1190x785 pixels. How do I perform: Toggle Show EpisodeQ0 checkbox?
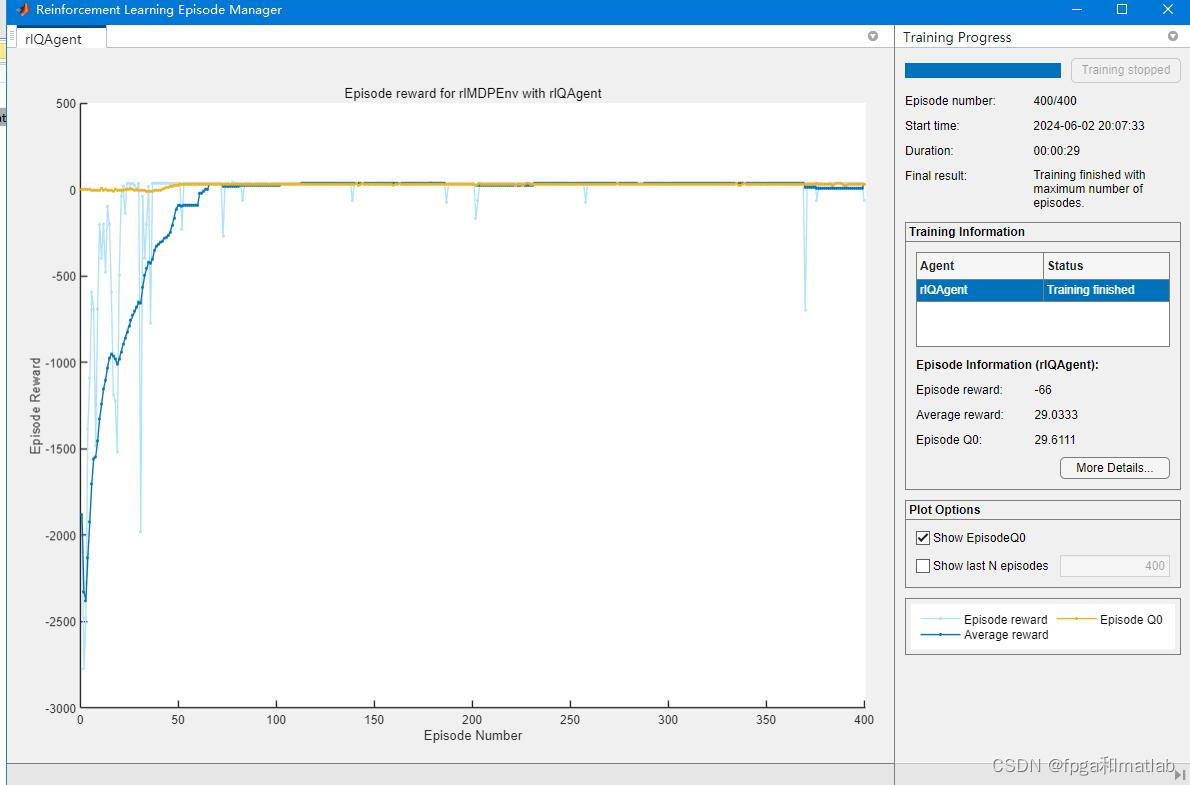coord(923,538)
